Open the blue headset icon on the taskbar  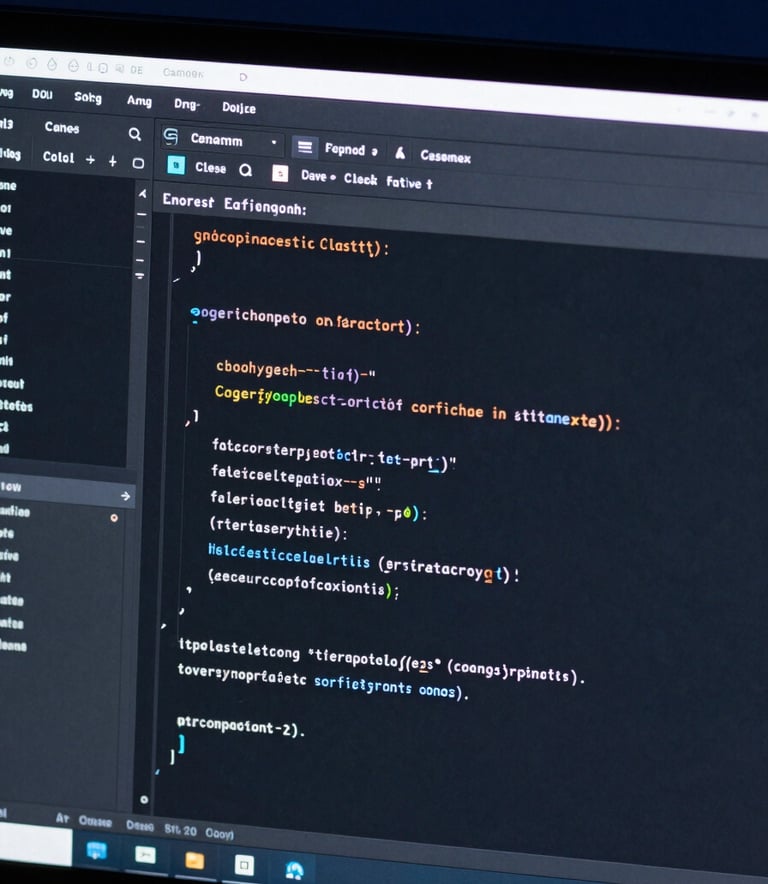coord(294,870)
